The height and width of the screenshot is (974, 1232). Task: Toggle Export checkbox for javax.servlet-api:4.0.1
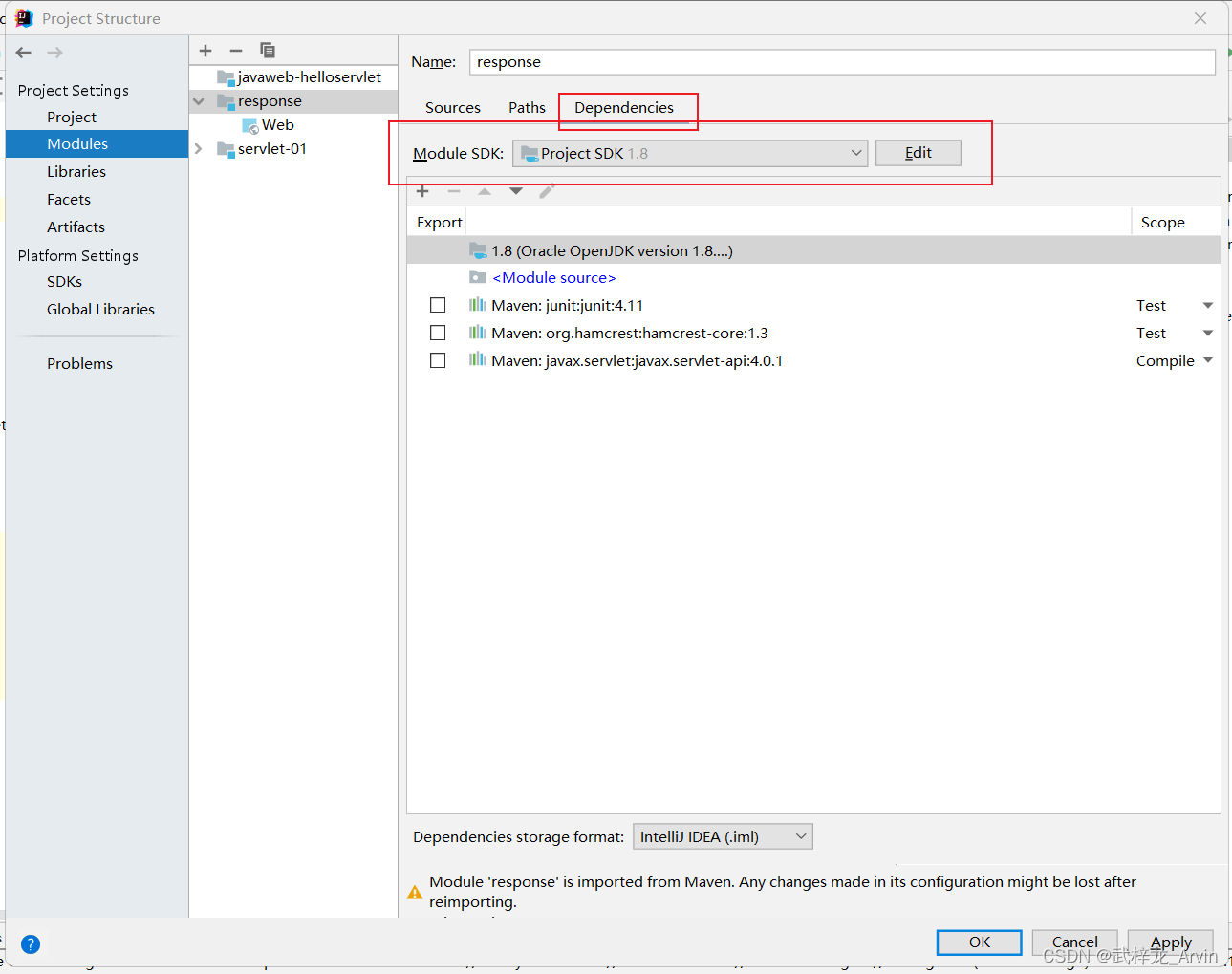tap(438, 360)
